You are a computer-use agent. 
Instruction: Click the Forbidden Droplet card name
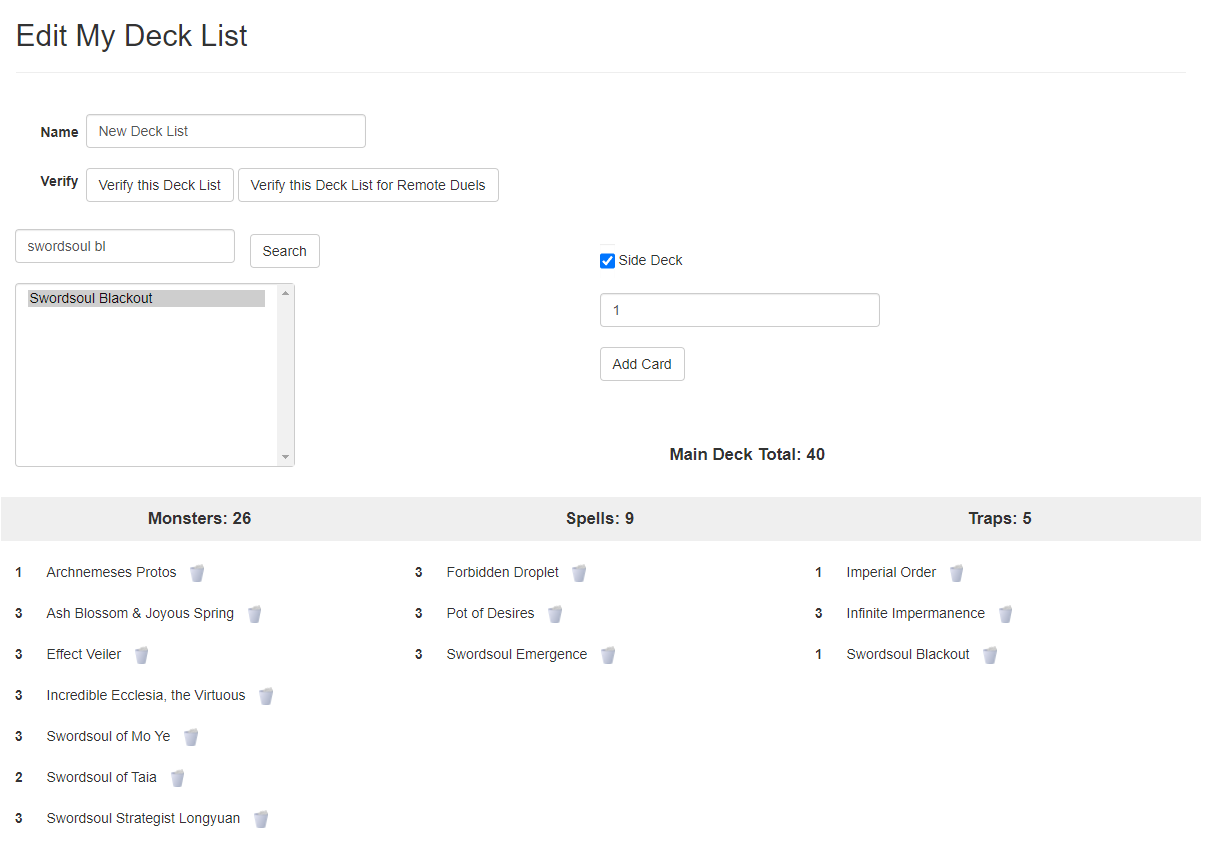point(503,572)
